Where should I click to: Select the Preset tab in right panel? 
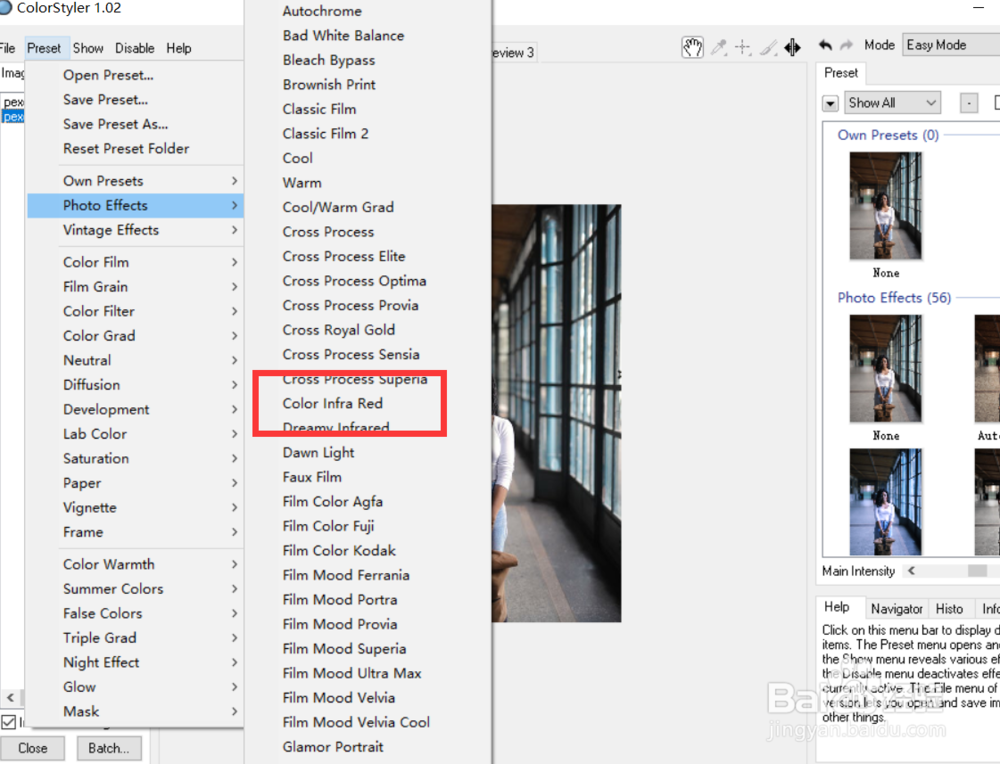[x=841, y=73]
